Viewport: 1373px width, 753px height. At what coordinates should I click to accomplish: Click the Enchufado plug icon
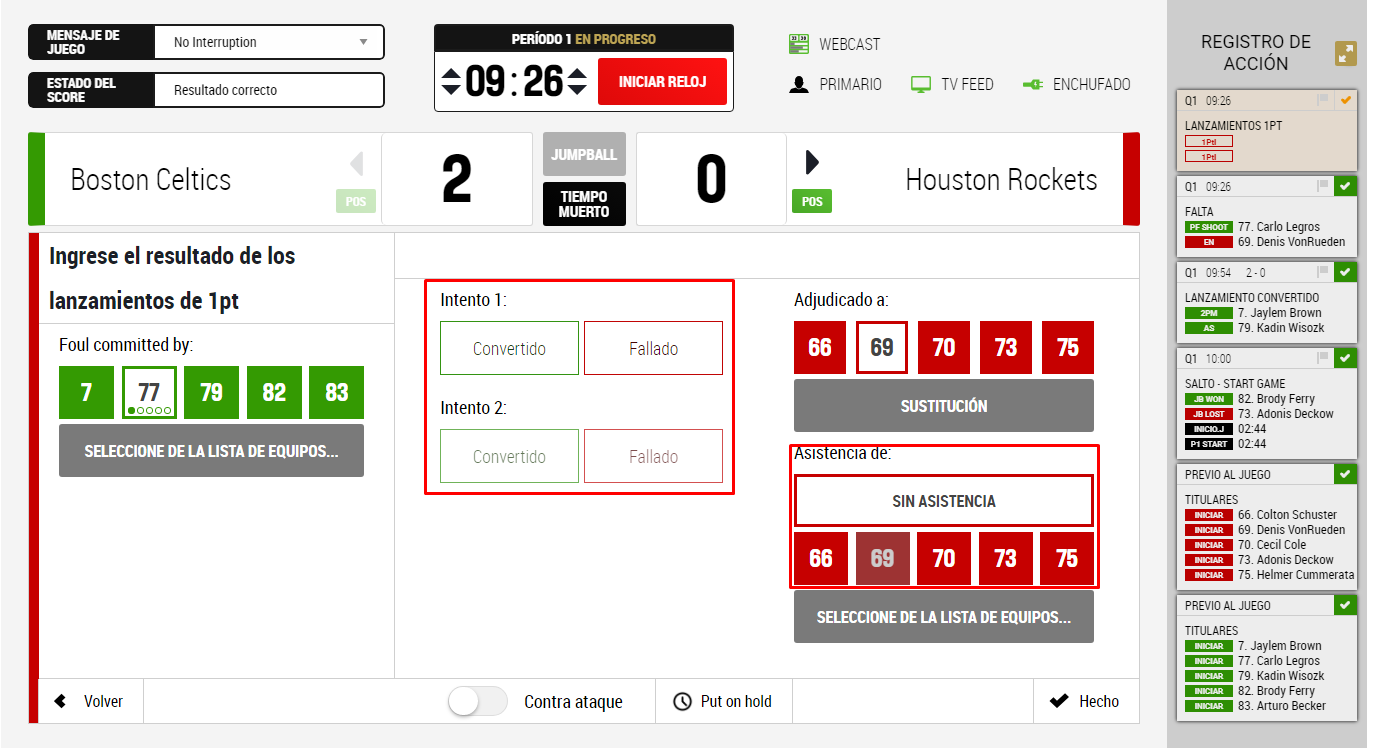(1033, 85)
